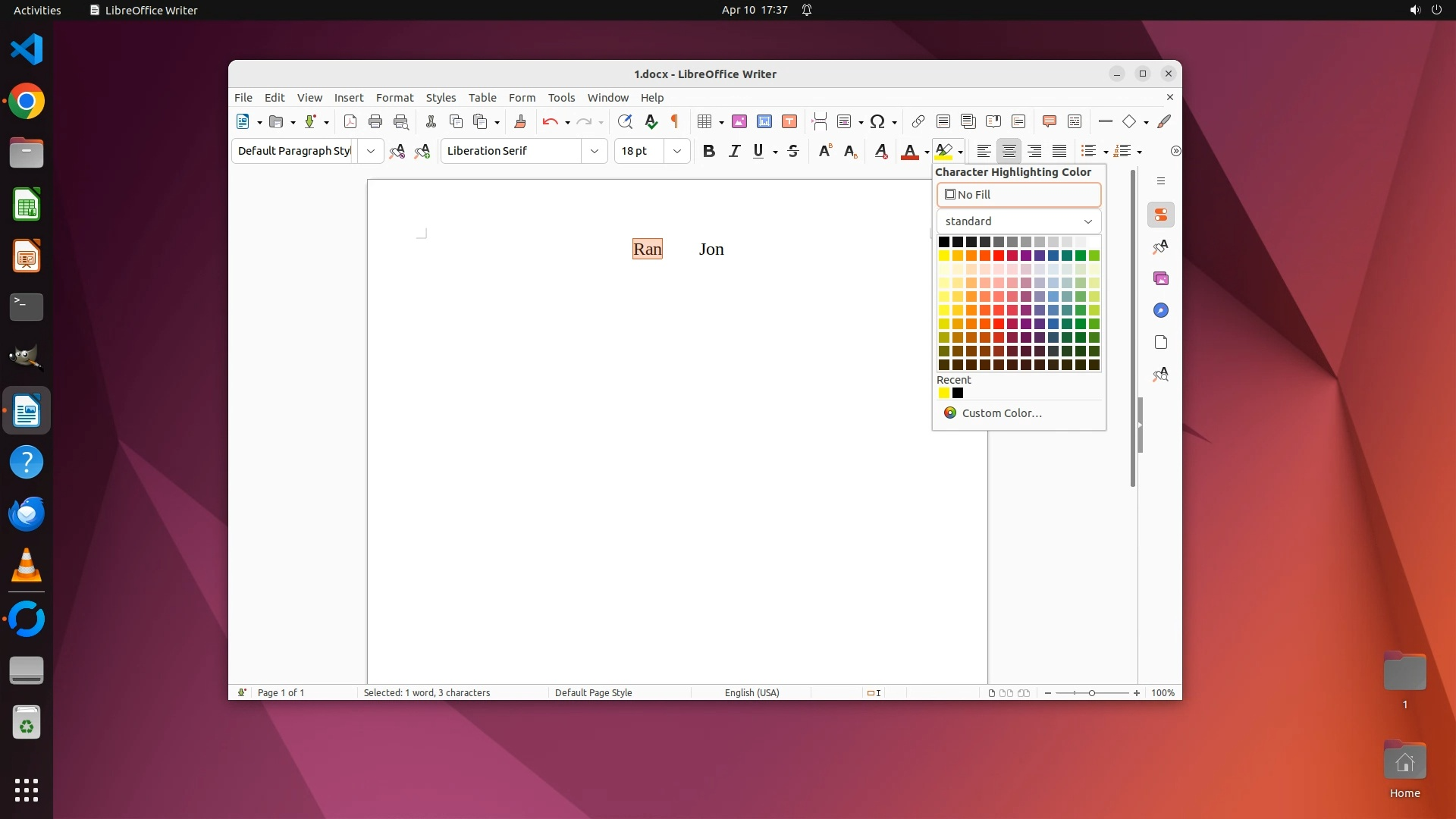
Task: Click the Clone Formatting paintbrush icon
Action: (520, 121)
